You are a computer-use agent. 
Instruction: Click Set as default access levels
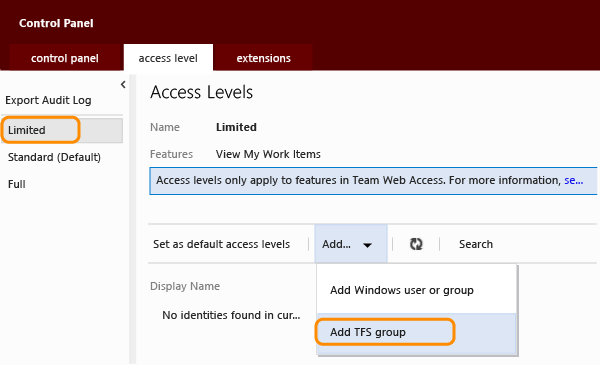click(x=222, y=244)
